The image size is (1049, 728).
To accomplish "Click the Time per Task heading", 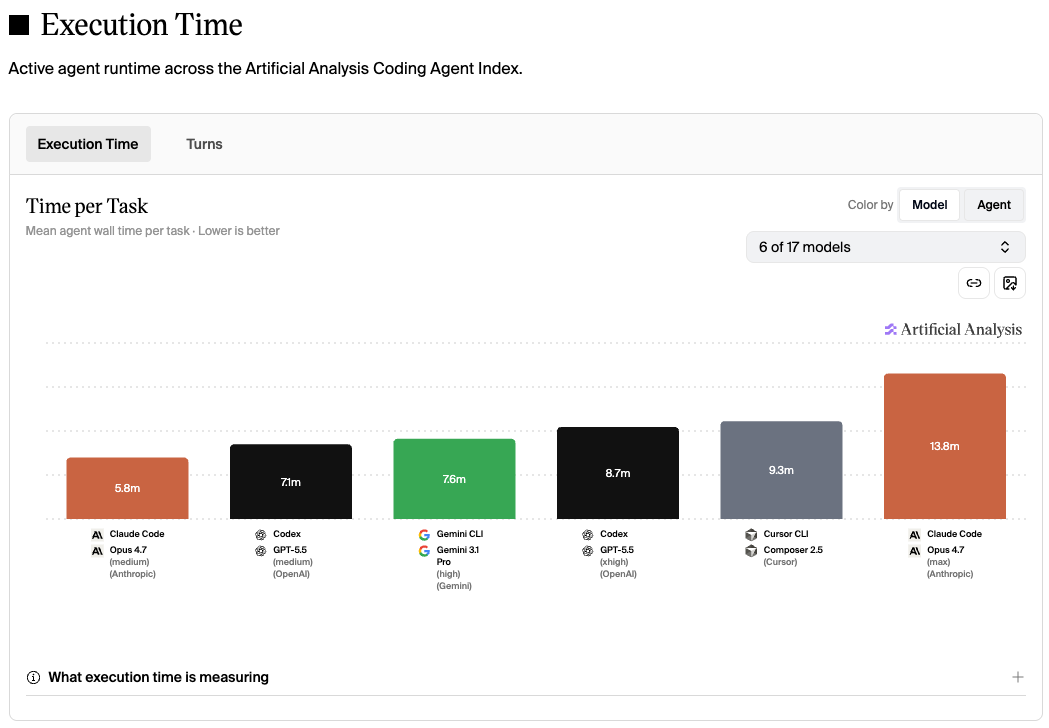I will point(87,206).
